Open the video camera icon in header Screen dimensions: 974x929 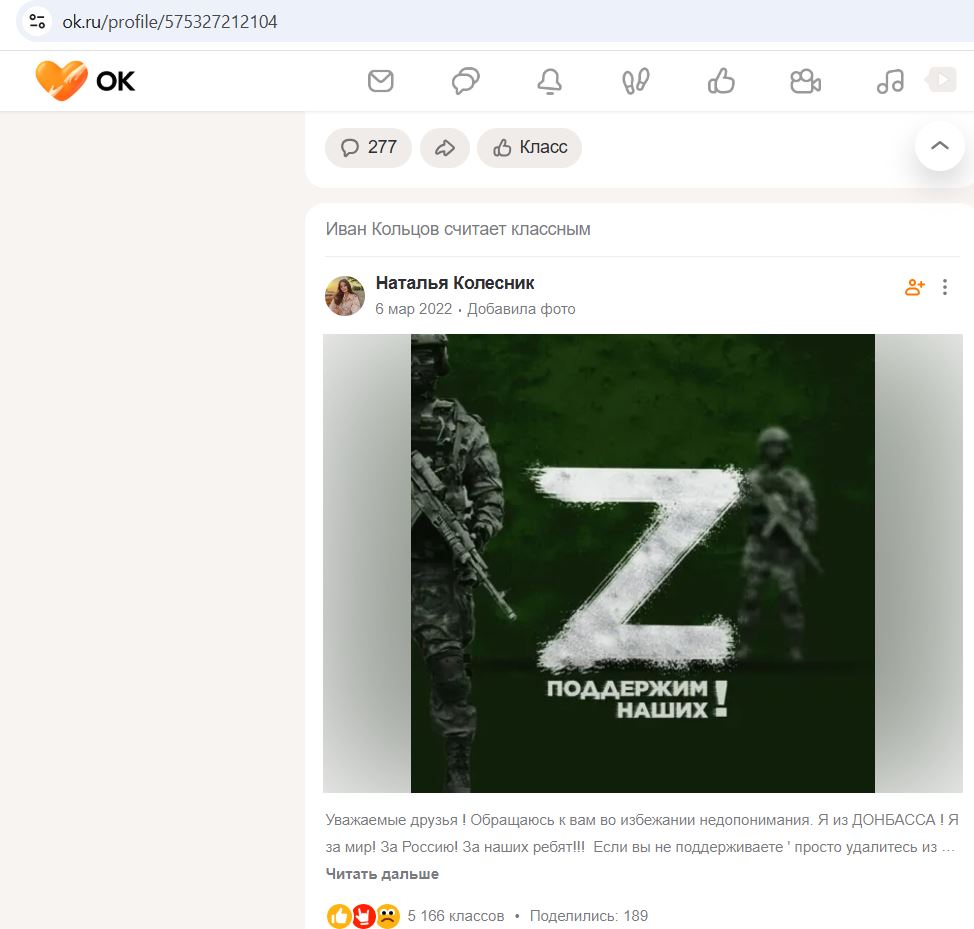tap(806, 81)
